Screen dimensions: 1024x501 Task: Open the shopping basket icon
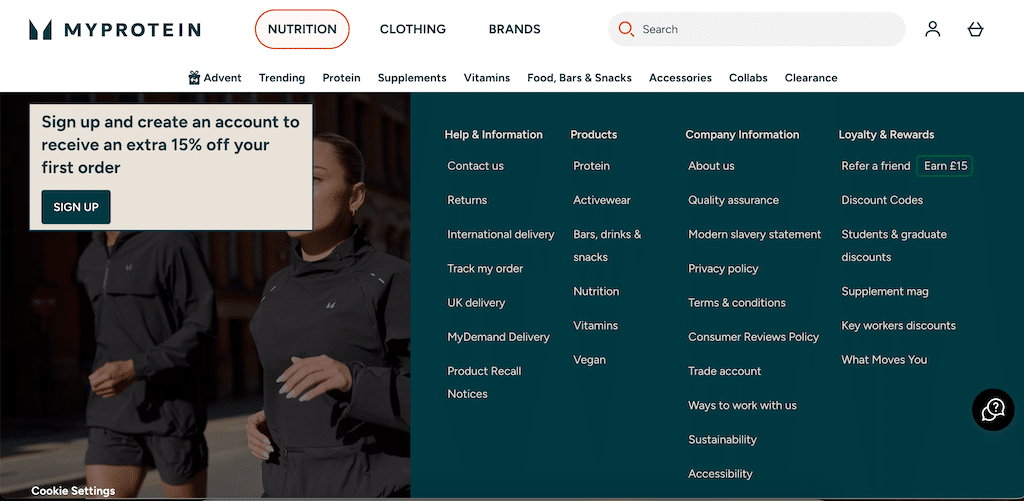(975, 29)
